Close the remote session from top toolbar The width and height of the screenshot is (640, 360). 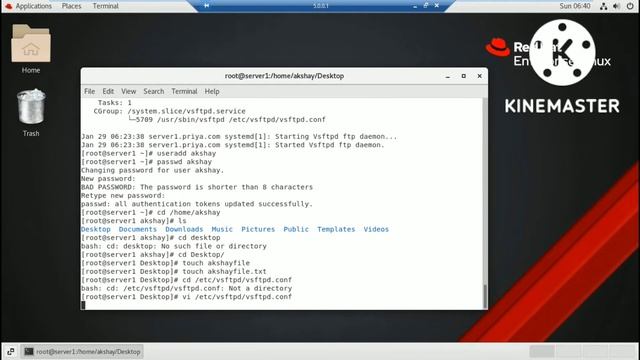coord(437,6)
